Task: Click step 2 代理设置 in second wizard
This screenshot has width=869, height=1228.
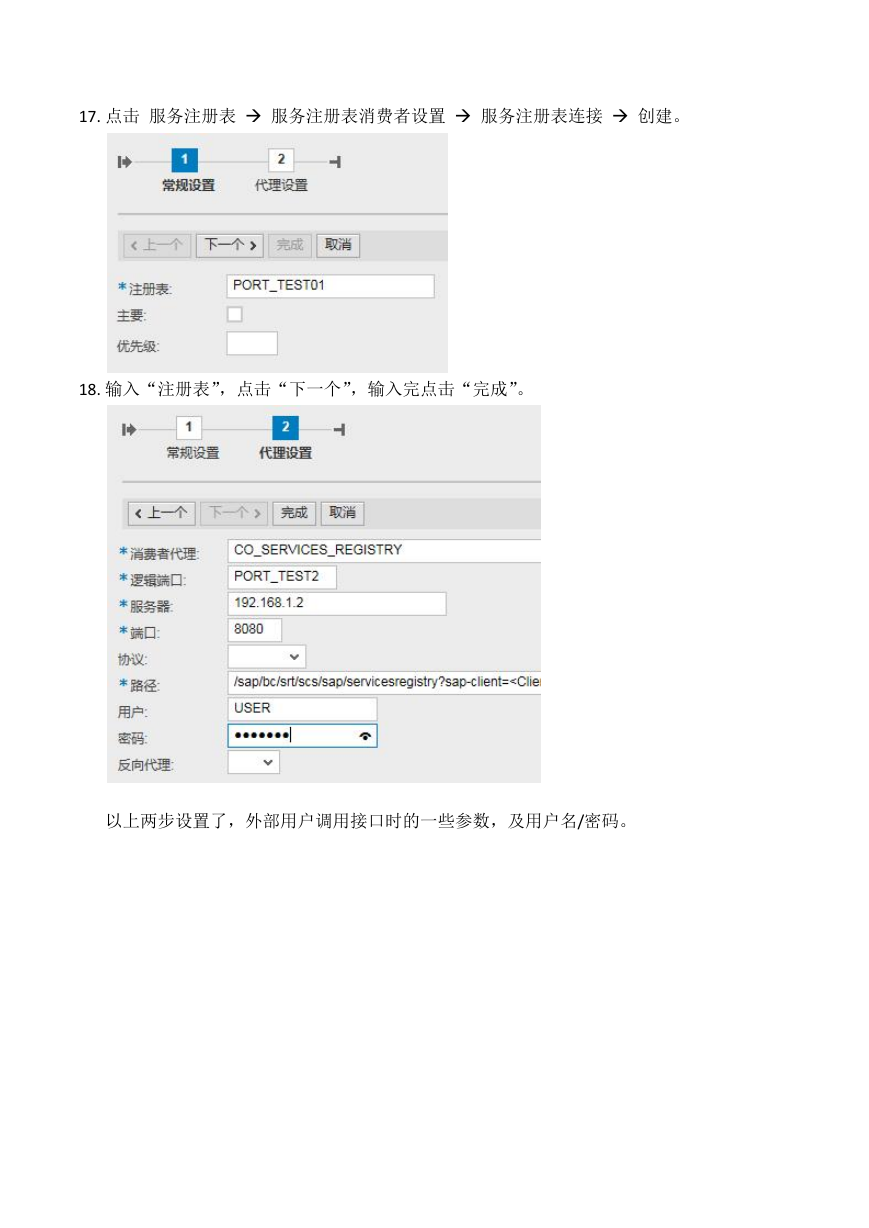Action: point(285,429)
